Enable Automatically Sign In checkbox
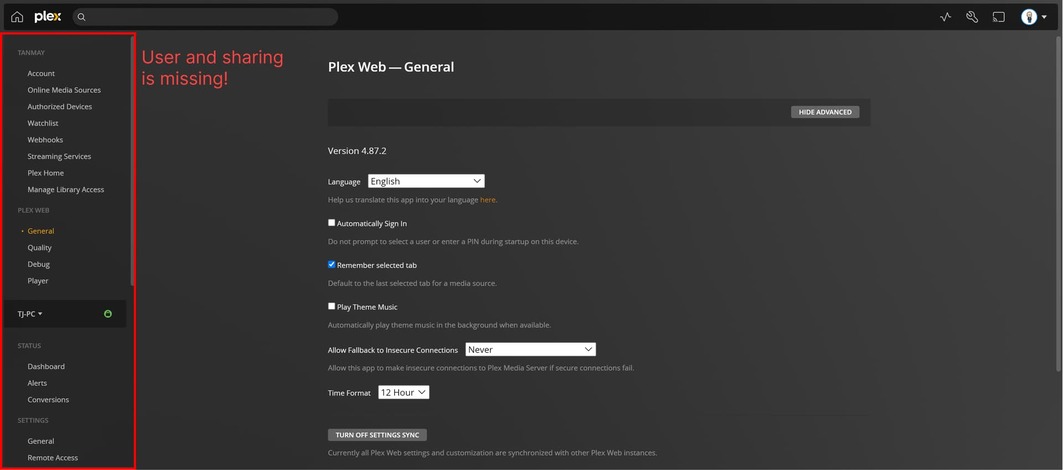The width and height of the screenshot is (1063, 470). pyautogui.click(x=332, y=223)
